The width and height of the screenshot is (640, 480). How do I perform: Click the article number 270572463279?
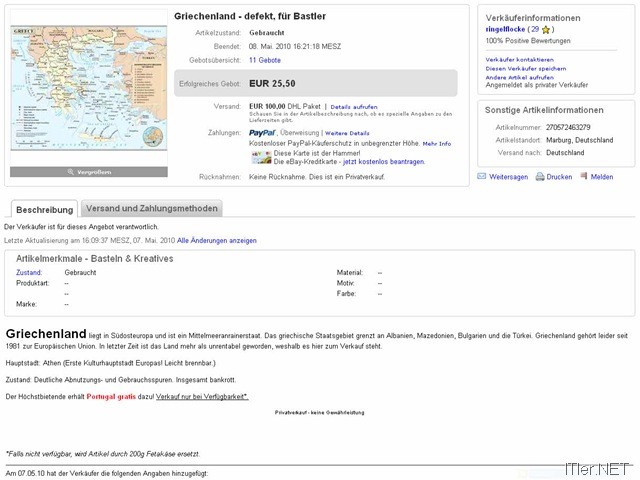(568, 127)
